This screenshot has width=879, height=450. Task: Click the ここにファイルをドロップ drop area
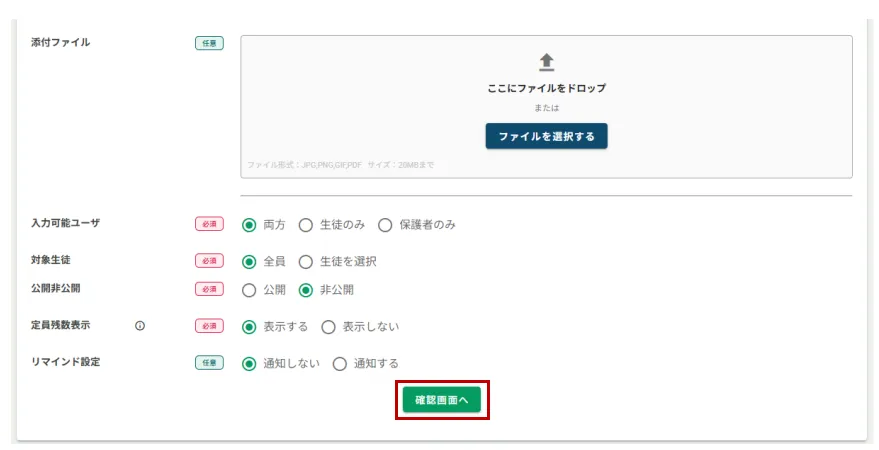(x=546, y=107)
